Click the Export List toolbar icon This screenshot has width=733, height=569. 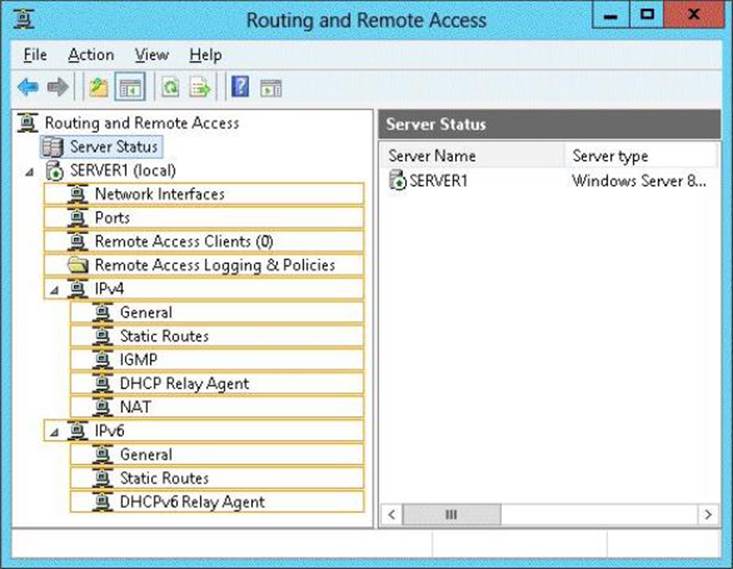coord(200,87)
